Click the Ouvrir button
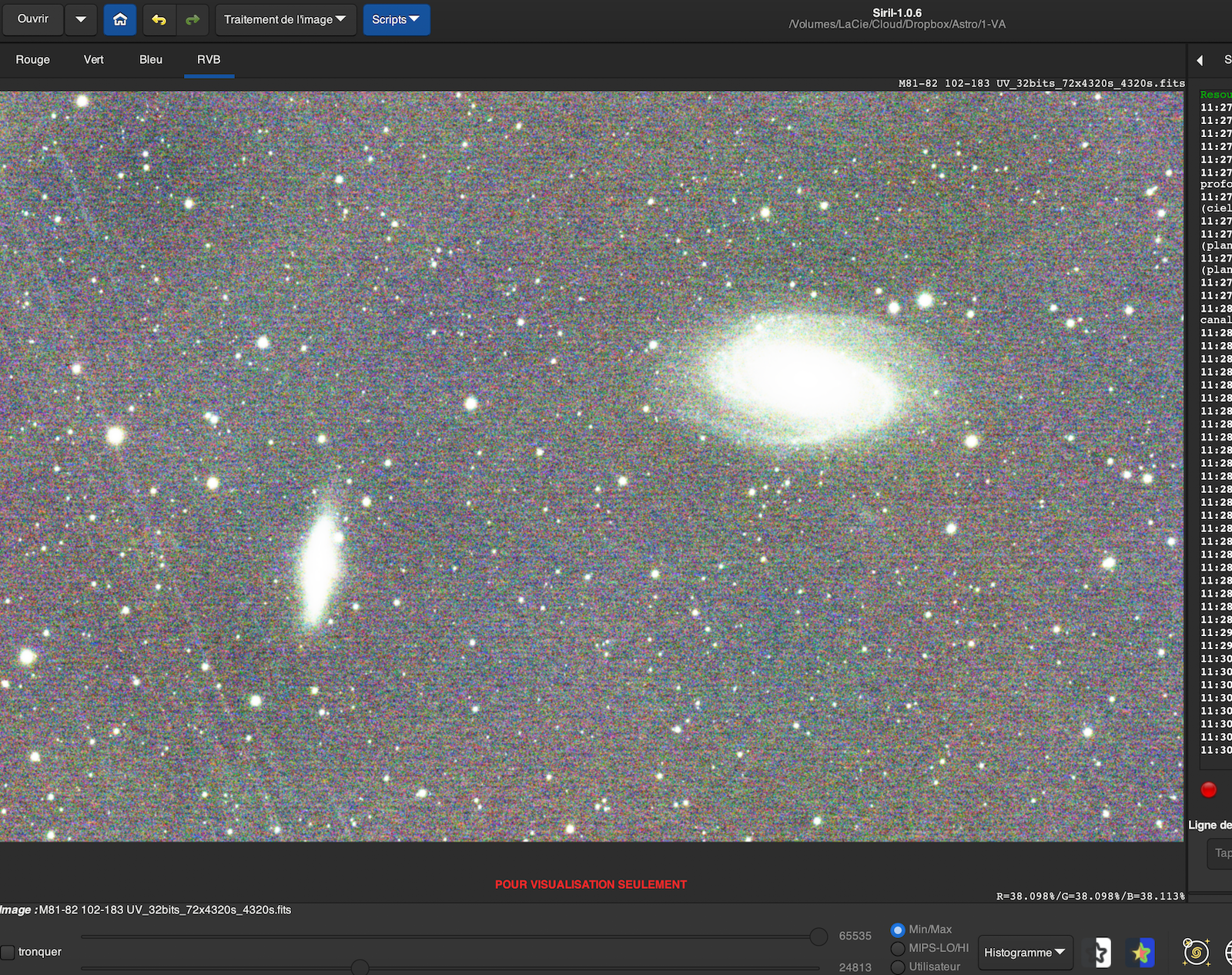Image resolution: width=1232 pixels, height=975 pixels. 32,19
